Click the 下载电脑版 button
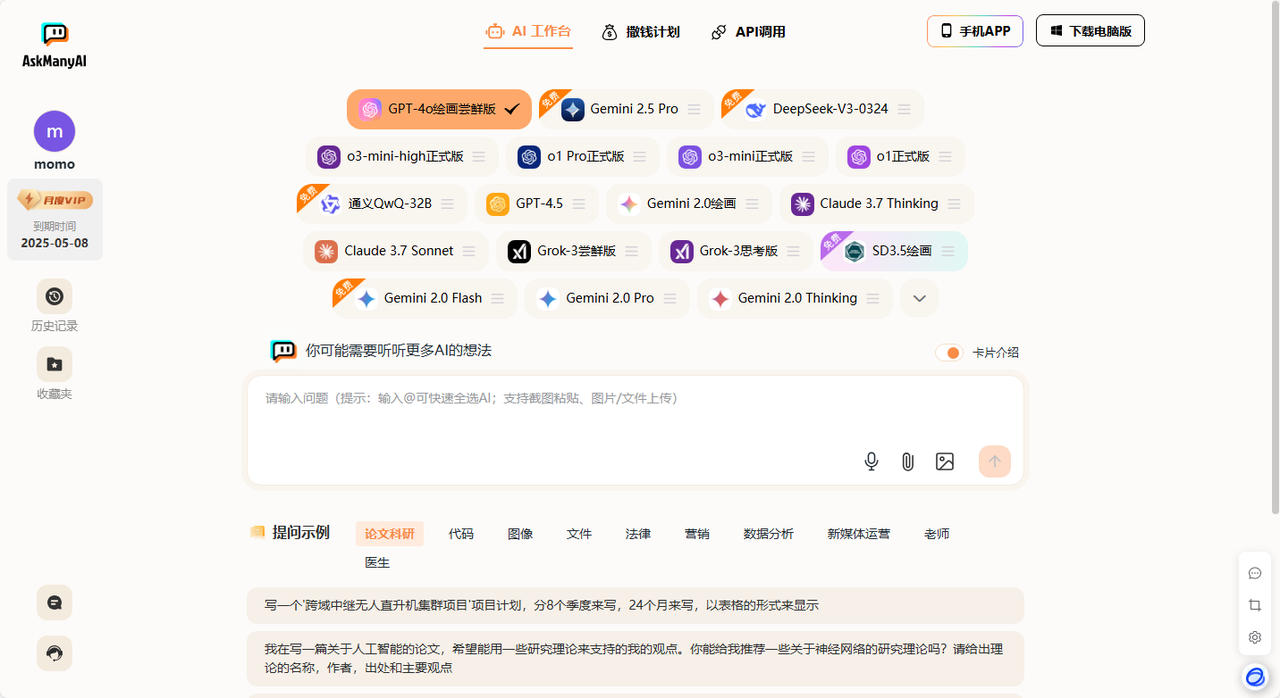The height and width of the screenshot is (698, 1280). tap(1090, 31)
